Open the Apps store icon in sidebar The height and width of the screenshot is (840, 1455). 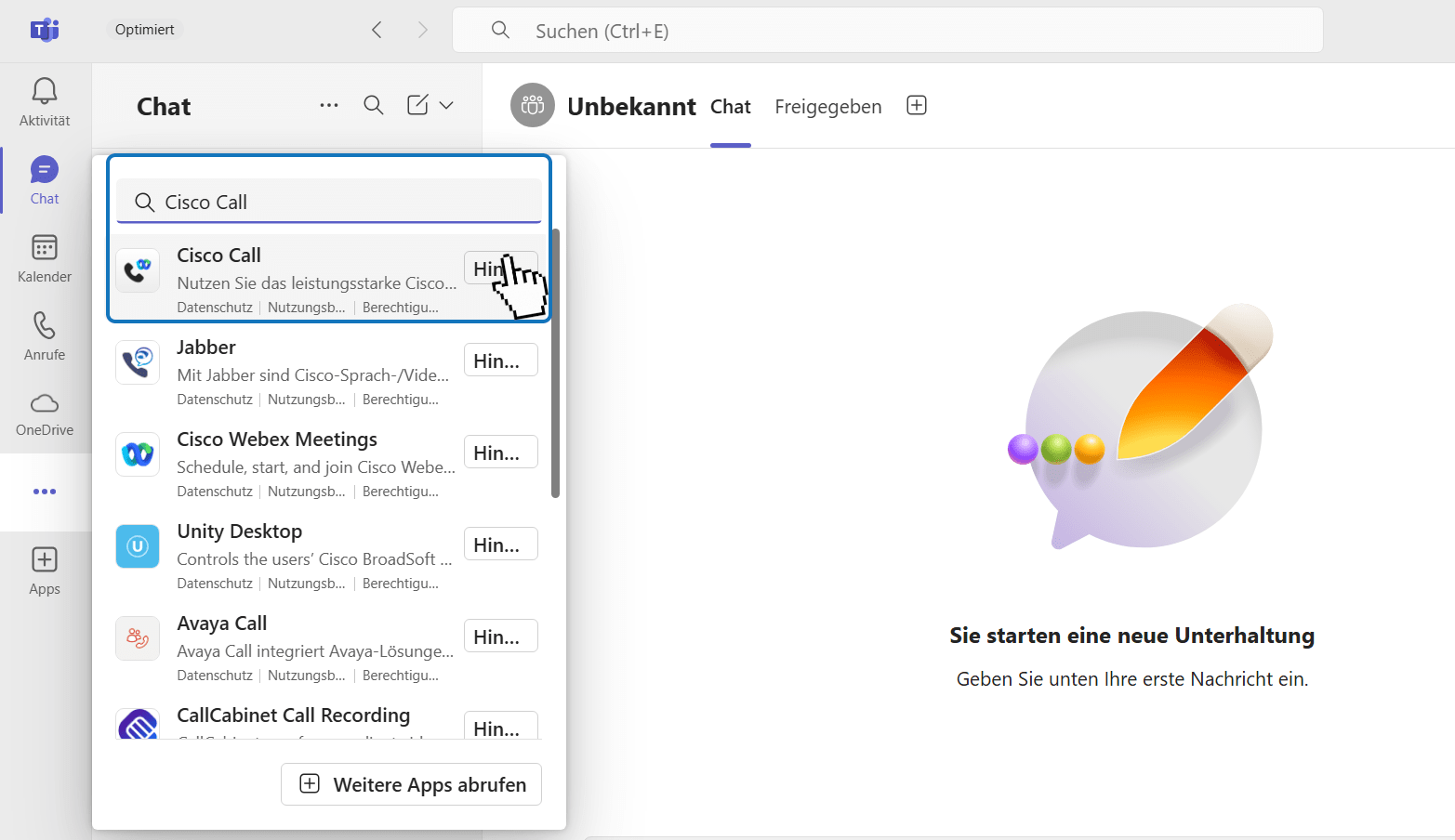click(x=45, y=559)
